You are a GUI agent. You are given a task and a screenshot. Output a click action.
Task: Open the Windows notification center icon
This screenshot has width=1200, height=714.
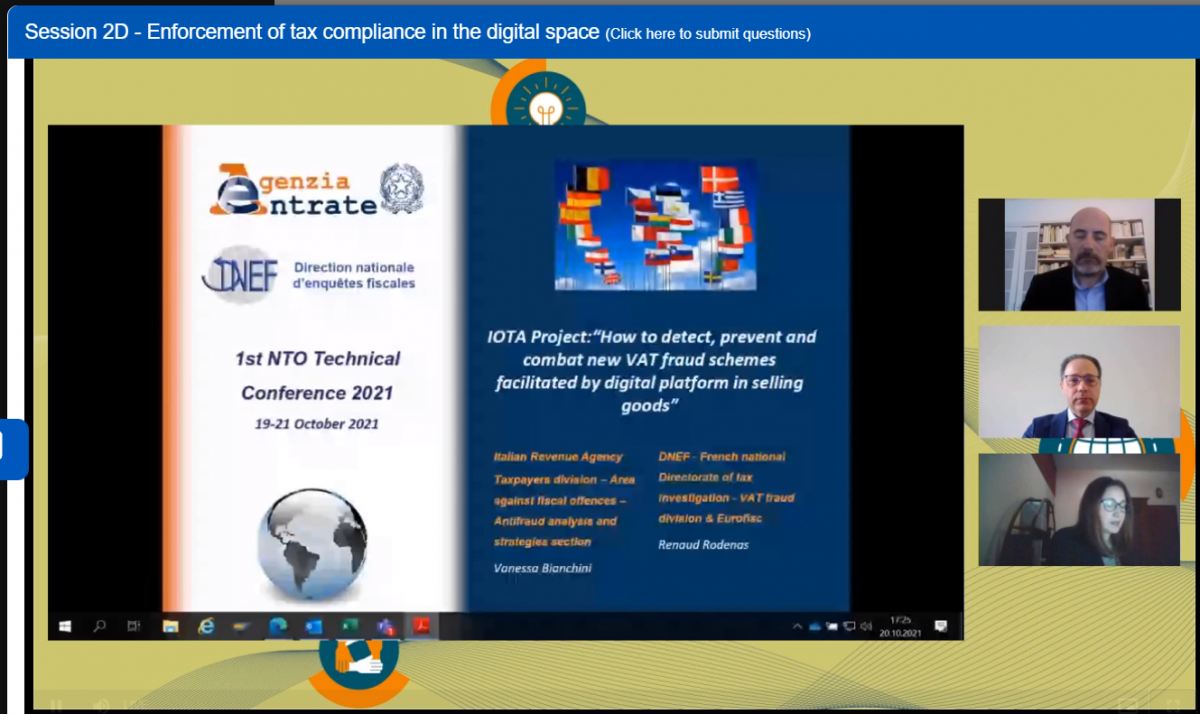click(x=940, y=626)
